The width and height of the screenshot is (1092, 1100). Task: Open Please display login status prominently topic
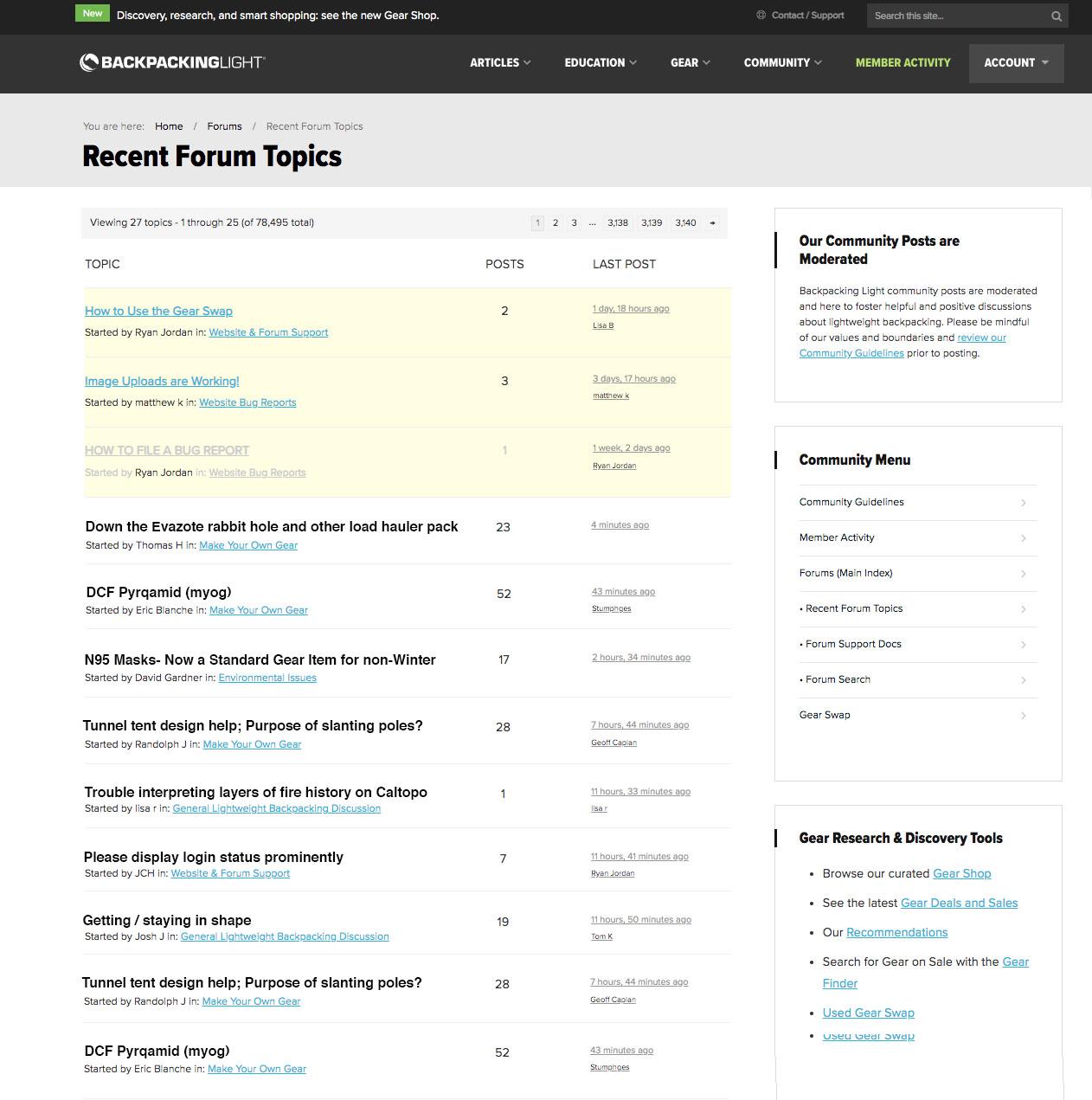point(214,857)
